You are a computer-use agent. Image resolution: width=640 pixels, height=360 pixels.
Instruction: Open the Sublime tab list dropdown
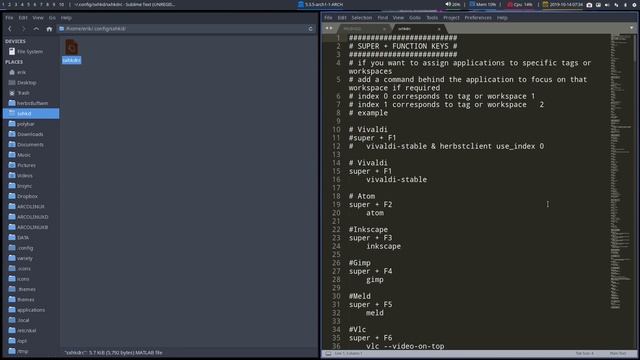pyautogui.click(x=631, y=28)
